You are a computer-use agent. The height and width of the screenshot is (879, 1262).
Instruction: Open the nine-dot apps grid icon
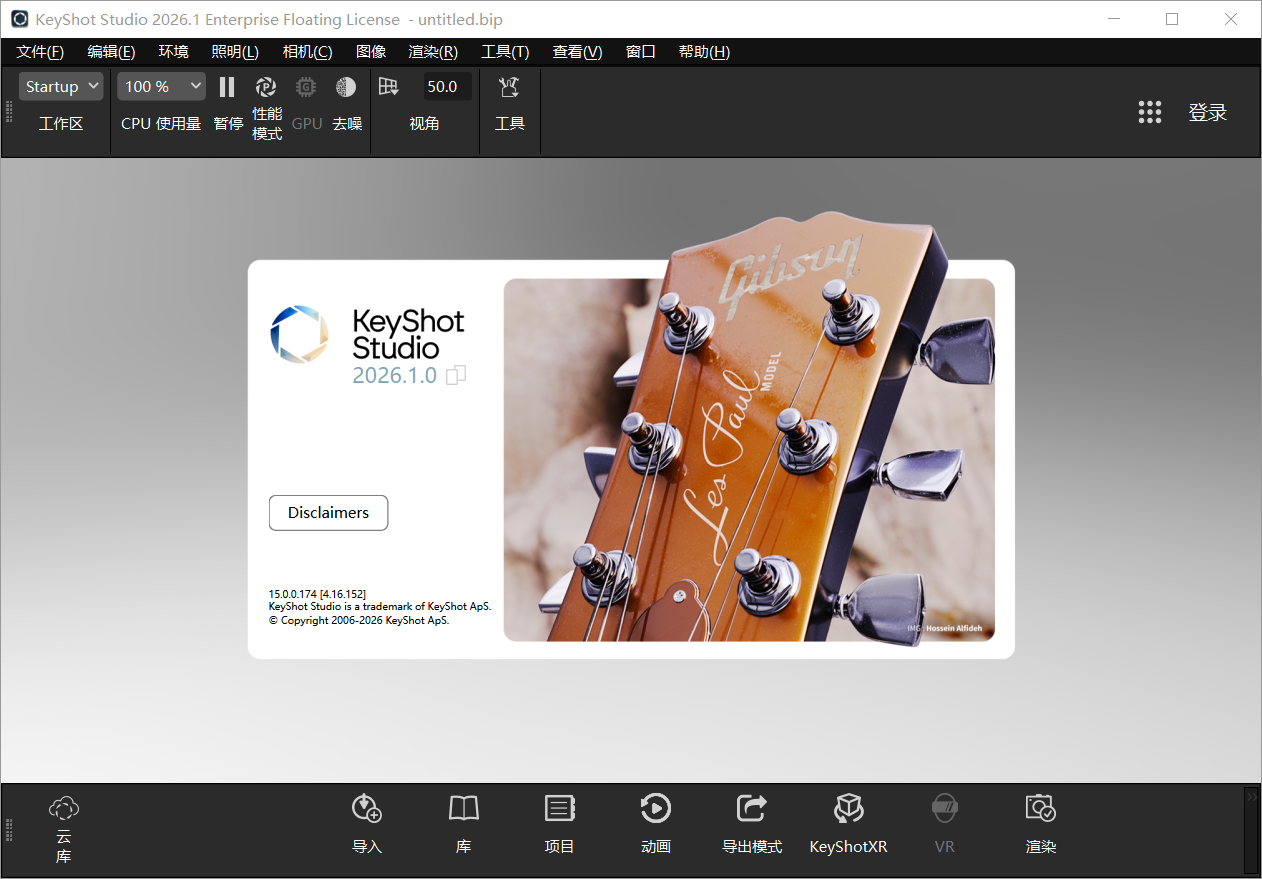[1150, 112]
